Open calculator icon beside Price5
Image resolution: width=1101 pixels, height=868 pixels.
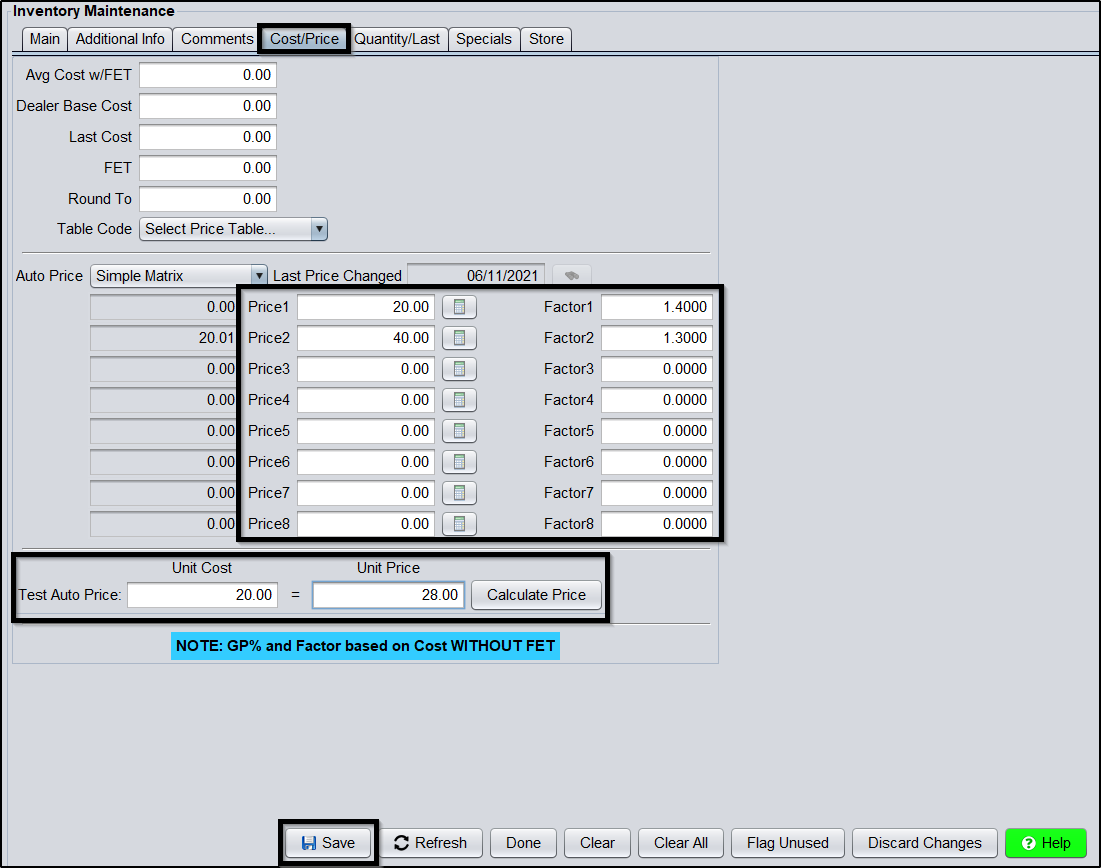click(x=459, y=430)
